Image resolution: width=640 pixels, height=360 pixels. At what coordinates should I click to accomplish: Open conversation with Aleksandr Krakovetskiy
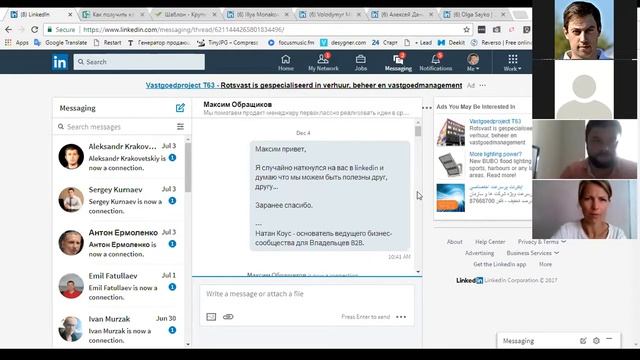pos(118,157)
